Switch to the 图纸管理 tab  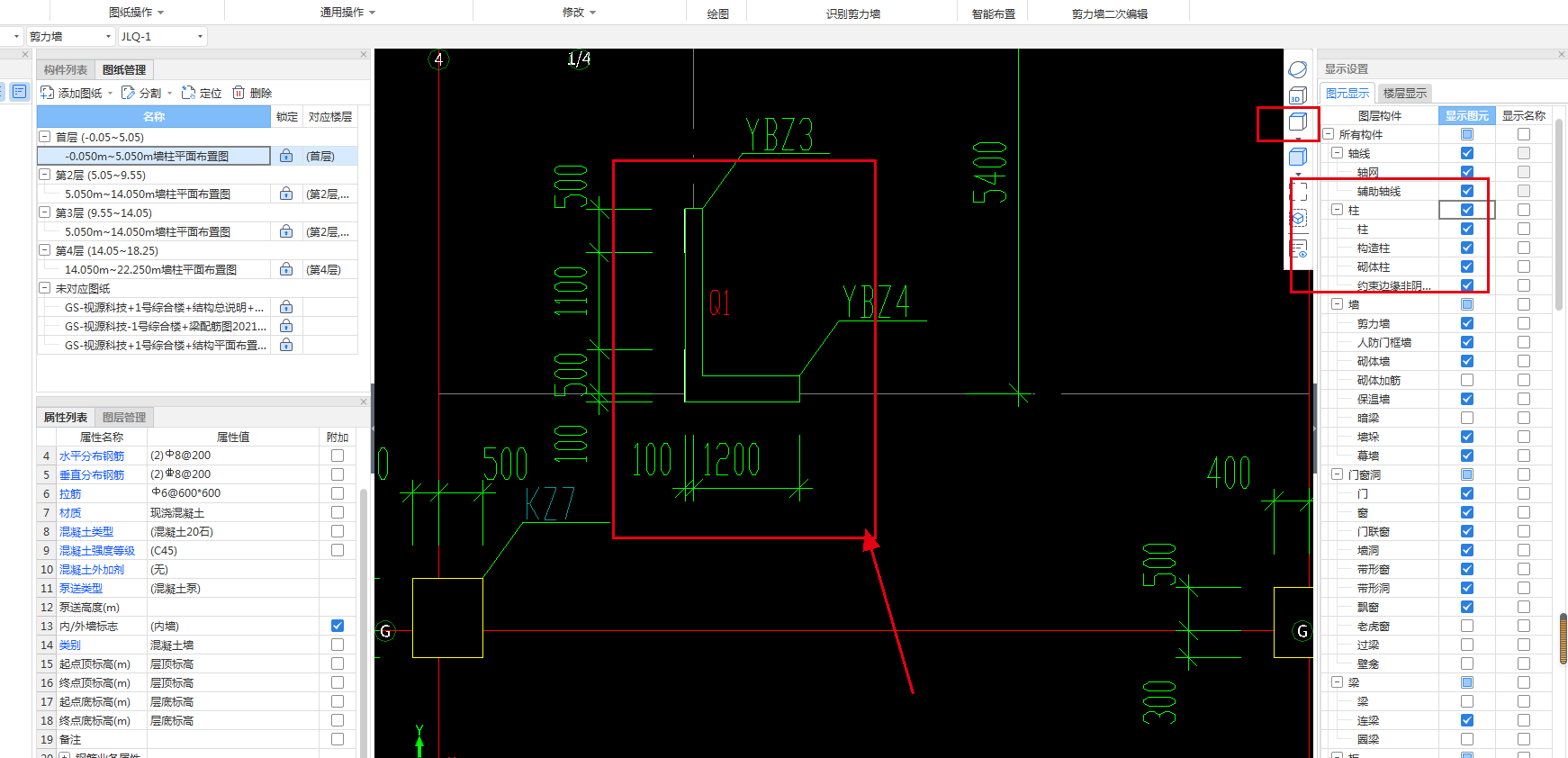(x=124, y=69)
